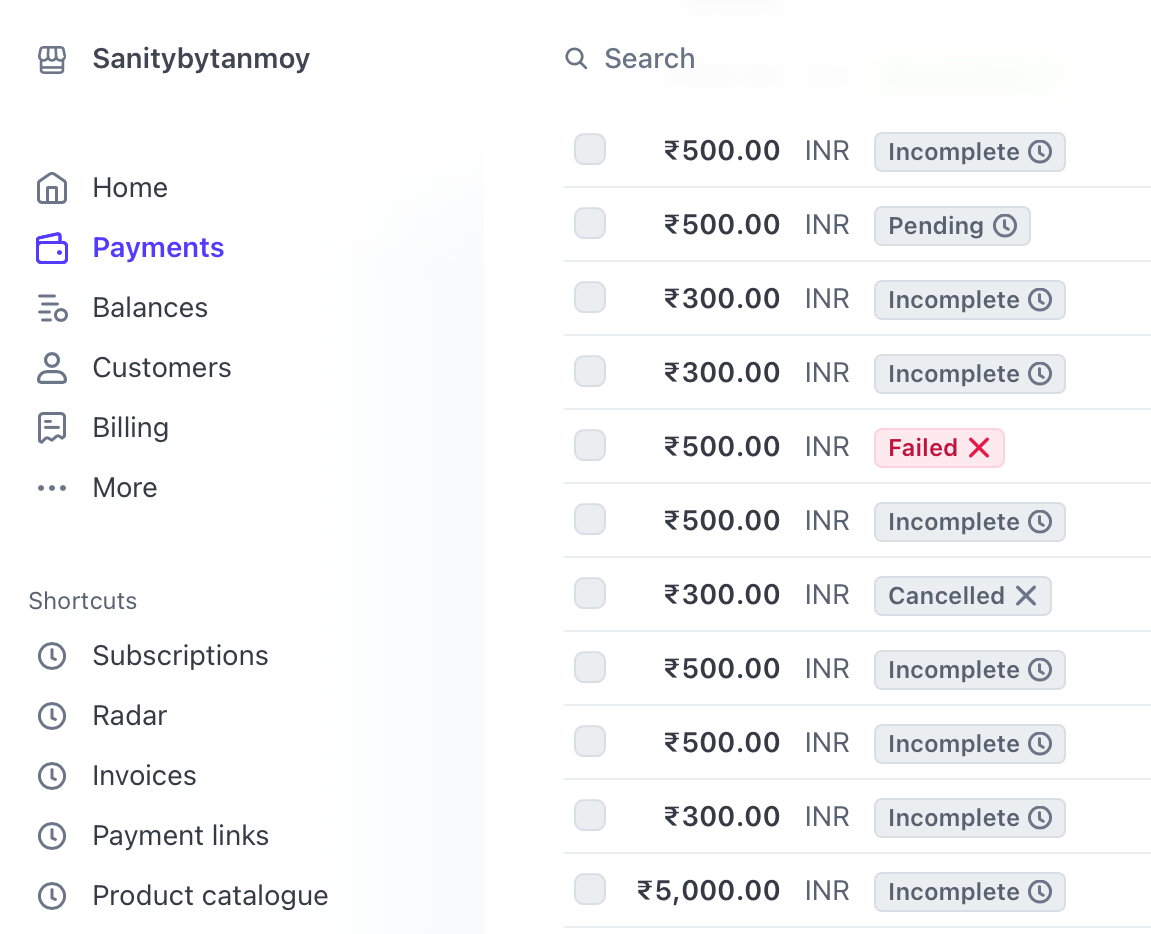This screenshot has height=934, width=1151.
Task: Click the search magnifier icon
Action: [576, 58]
